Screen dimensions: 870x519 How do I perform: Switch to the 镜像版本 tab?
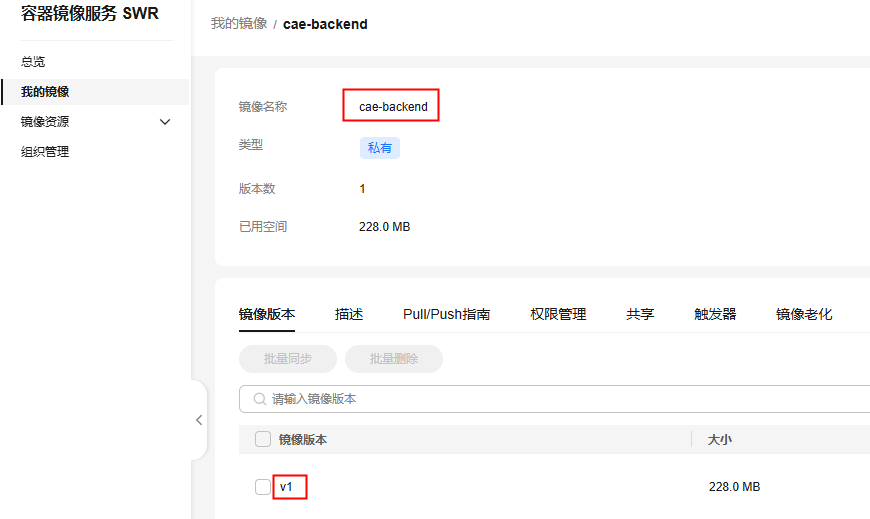(x=267, y=314)
